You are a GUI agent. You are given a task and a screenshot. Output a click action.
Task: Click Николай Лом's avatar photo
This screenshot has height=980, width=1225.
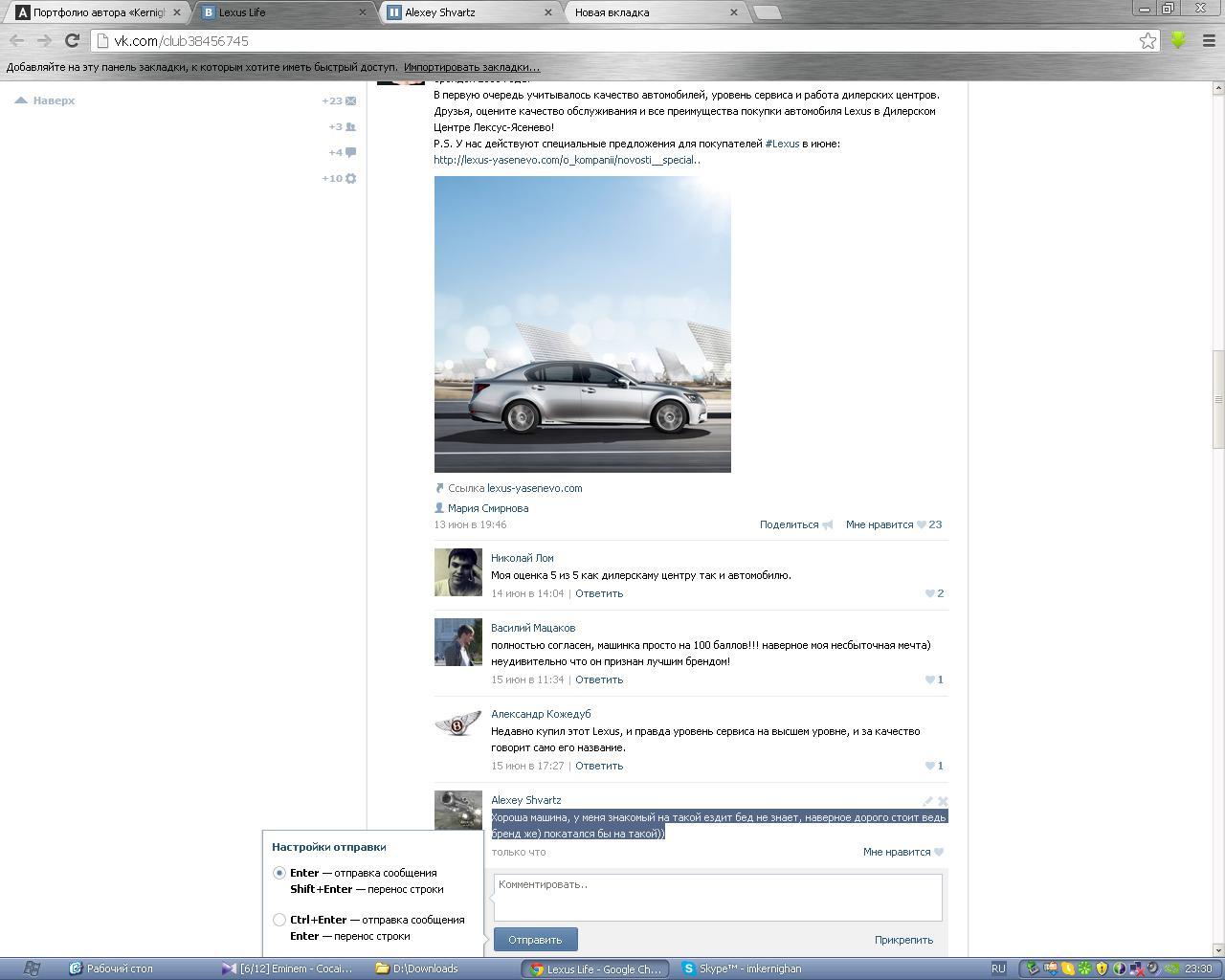click(458, 572)
